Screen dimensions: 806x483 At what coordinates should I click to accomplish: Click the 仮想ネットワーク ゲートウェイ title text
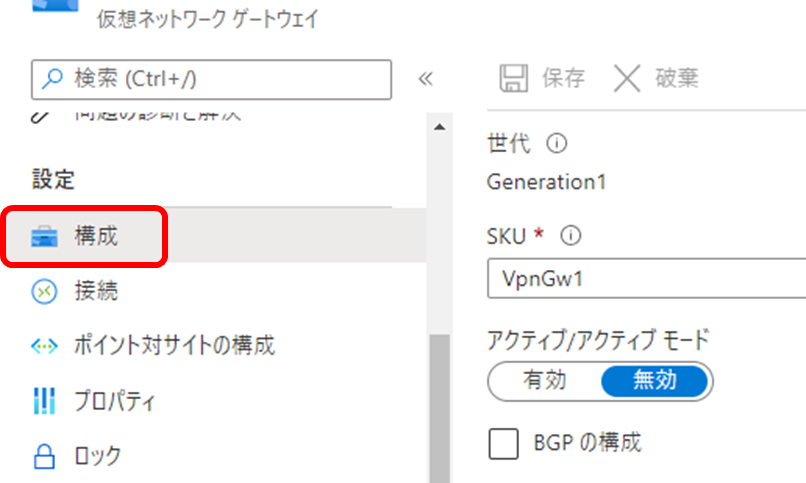pyautogui.click(x=208, y=19)
